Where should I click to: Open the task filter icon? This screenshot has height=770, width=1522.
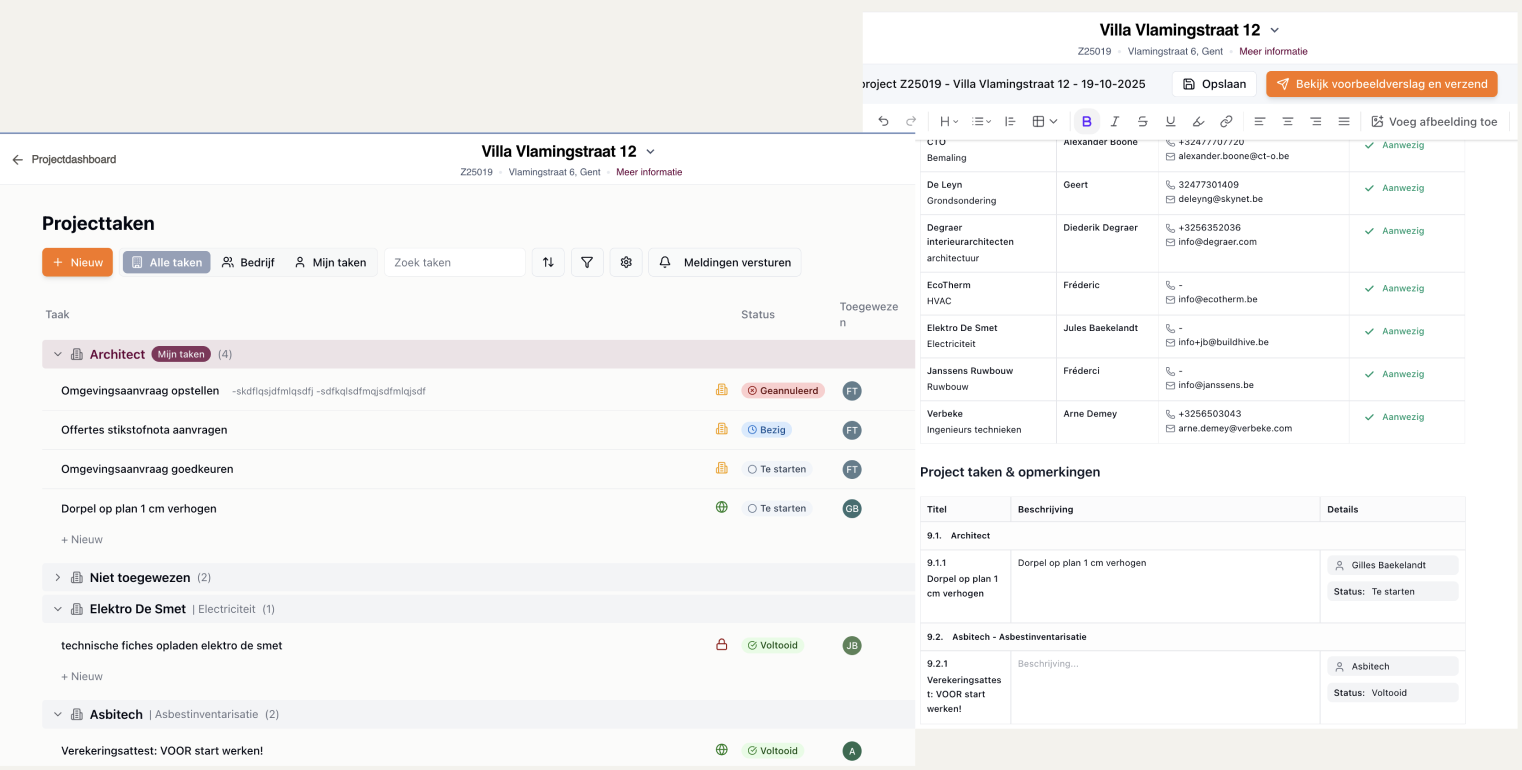(587, 263)
